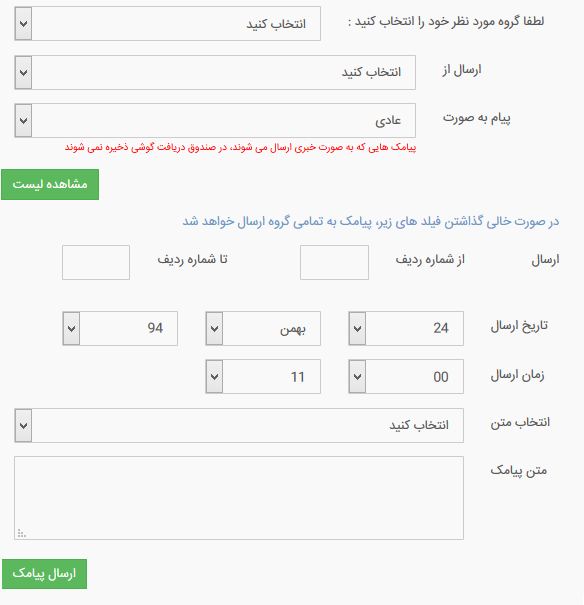Click the textarea resize grip handle
Screen dimensions: 584x605
coord(22,534)
